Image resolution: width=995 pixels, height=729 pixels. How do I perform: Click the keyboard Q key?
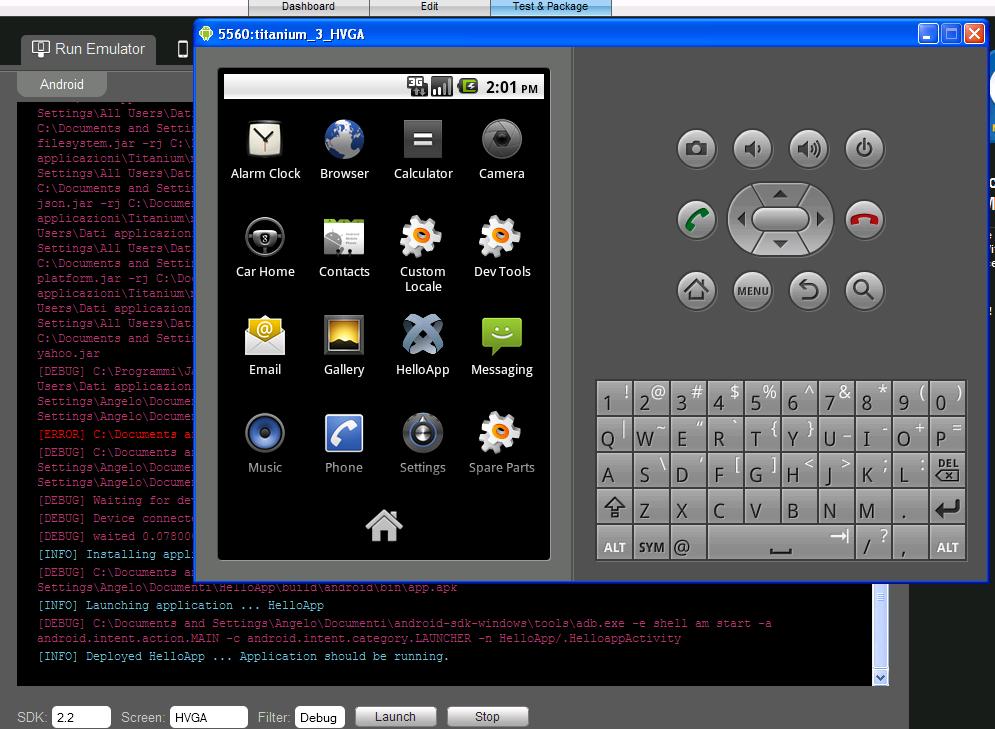(x=614, y=434)
